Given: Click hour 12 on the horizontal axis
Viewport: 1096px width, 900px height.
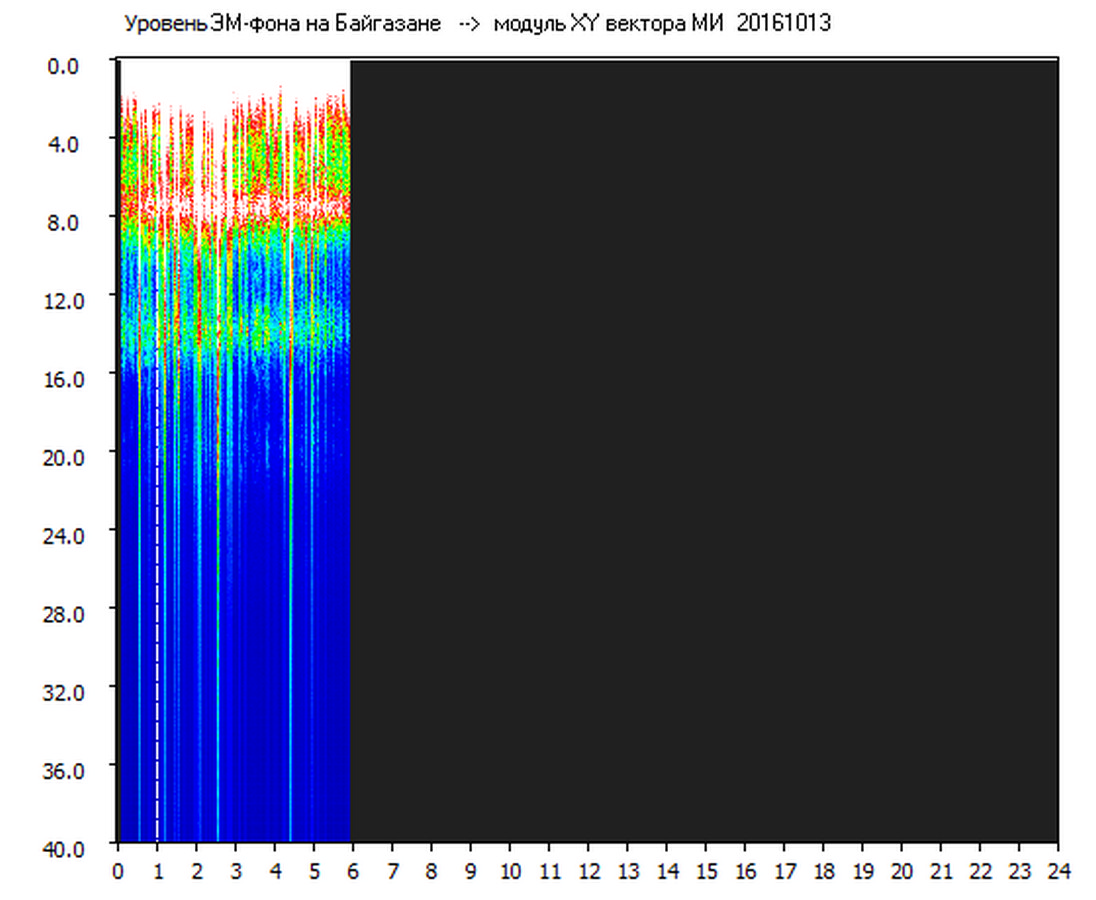Looking at the screenshot, I should point(588,871).
